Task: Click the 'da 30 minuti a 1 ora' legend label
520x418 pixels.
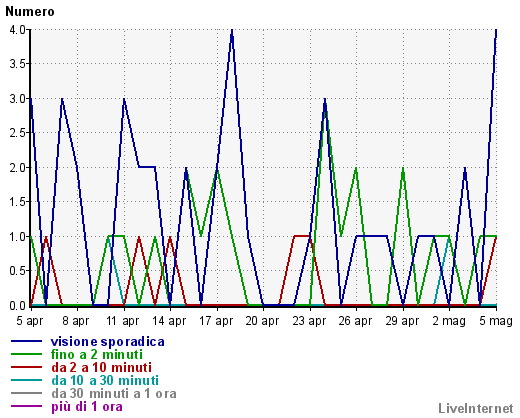Action: 114,394
